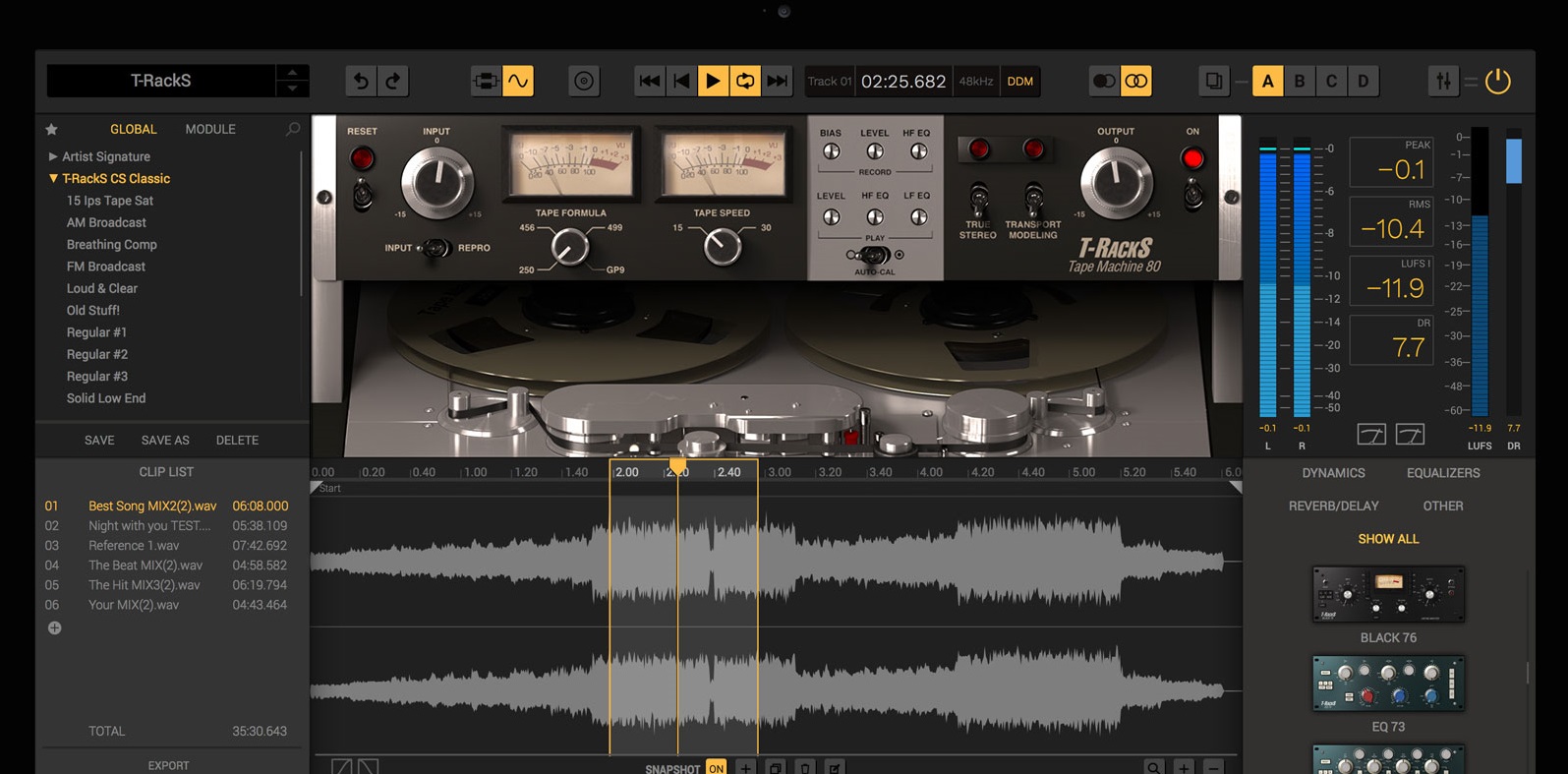This screenshot has height=774, width=1568.
Task: Toggle the TRANSPORT MODELING switch
Action: (1033, 200)
